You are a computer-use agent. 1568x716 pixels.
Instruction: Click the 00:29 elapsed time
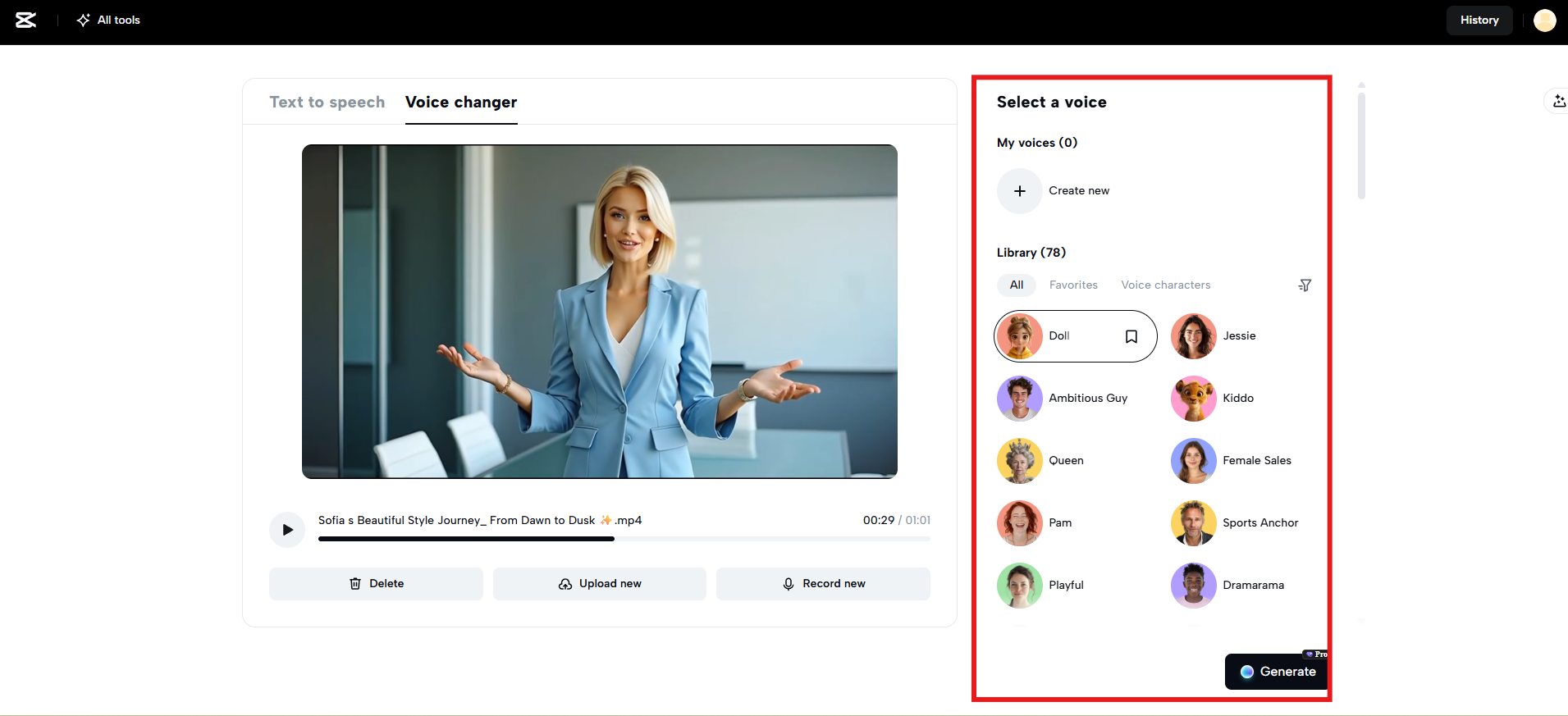(879, 521)
